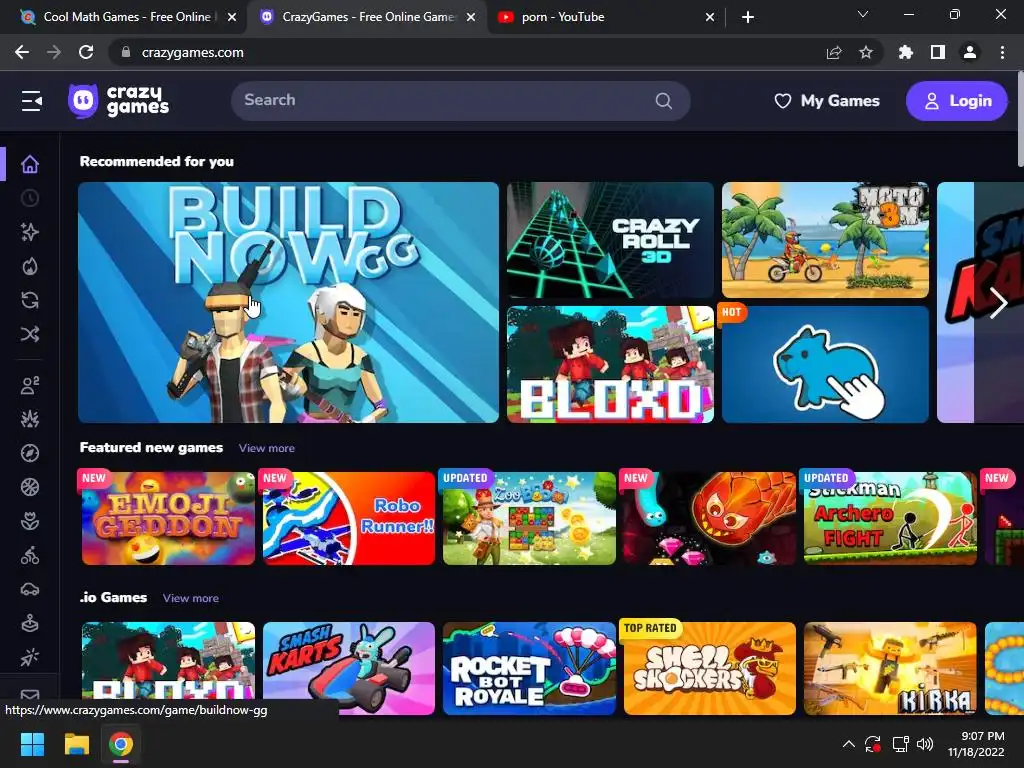Open the click-burst category sidebar icon
This screenshot has height=768, width=1024.
30,658
